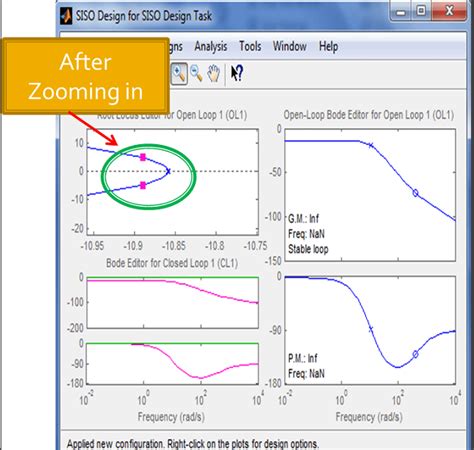Select the Zoom Out magnifier tool

click(x=197, y=74)
